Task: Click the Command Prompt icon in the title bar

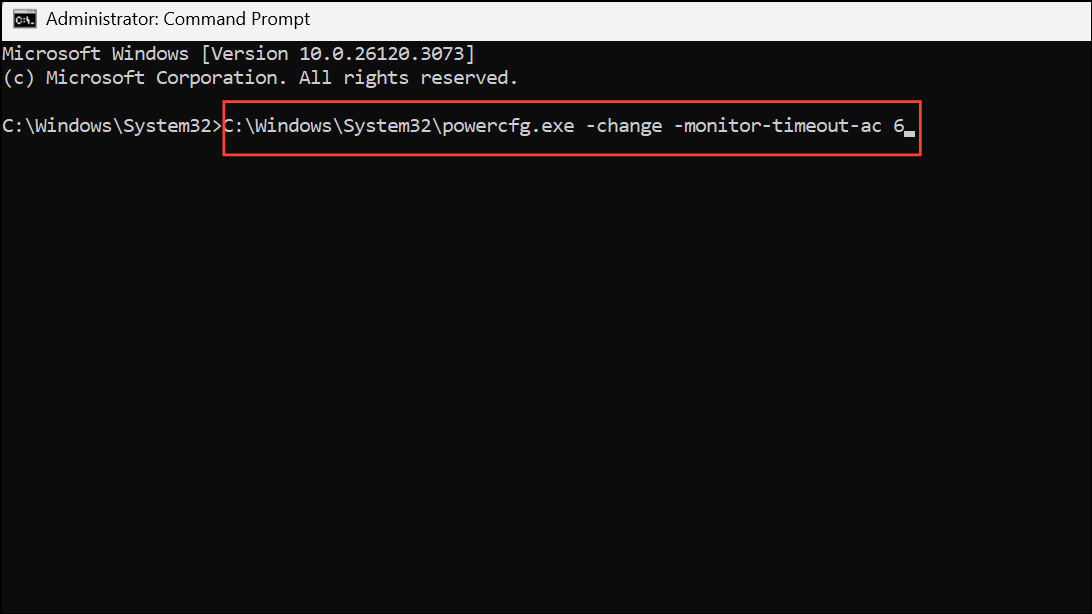Action: pos(22,18)
